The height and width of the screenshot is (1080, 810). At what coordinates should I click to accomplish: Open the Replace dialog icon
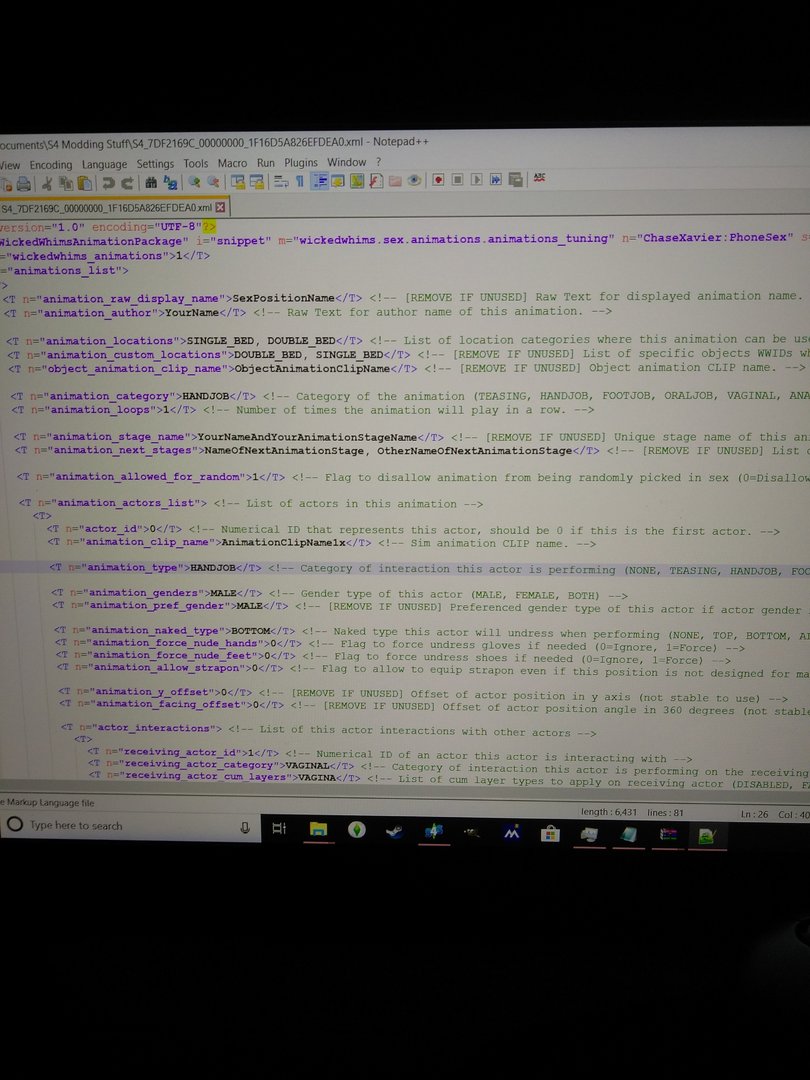(x=170, y=183)
